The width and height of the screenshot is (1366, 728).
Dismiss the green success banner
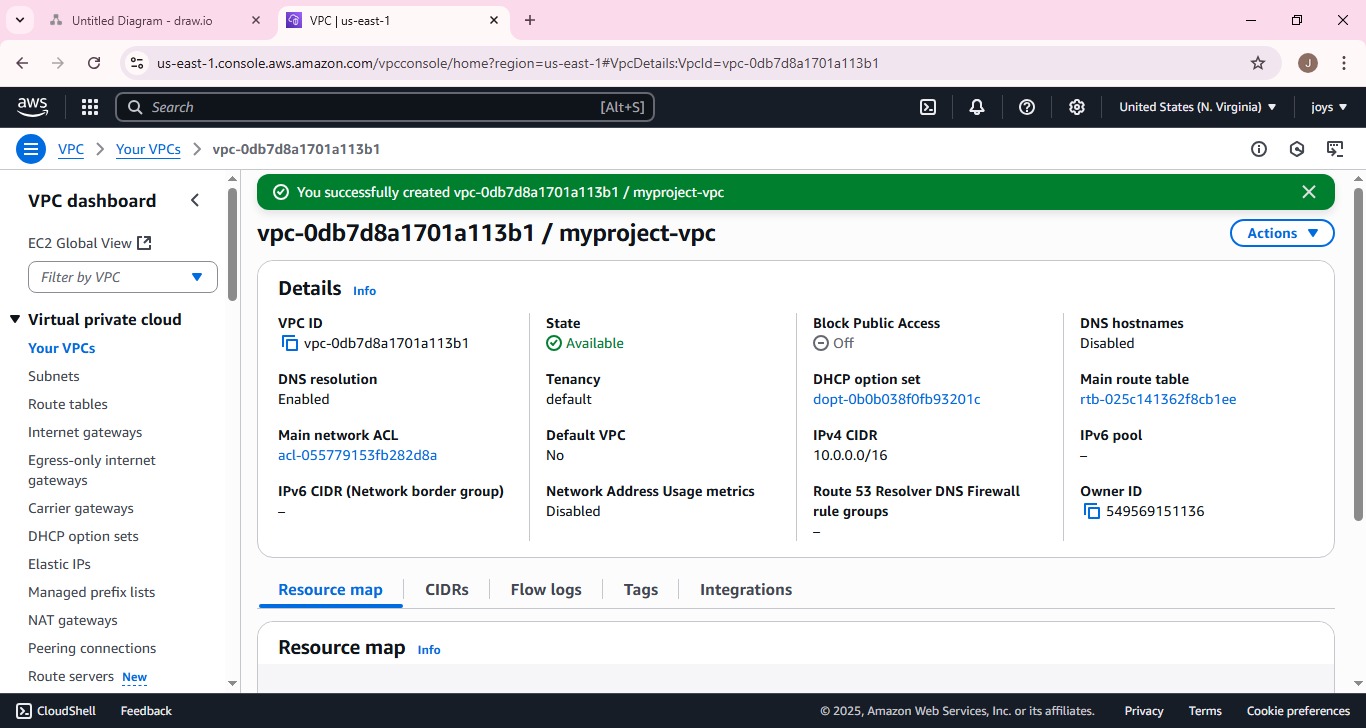pyautogui.click(x=1309, y=192)
